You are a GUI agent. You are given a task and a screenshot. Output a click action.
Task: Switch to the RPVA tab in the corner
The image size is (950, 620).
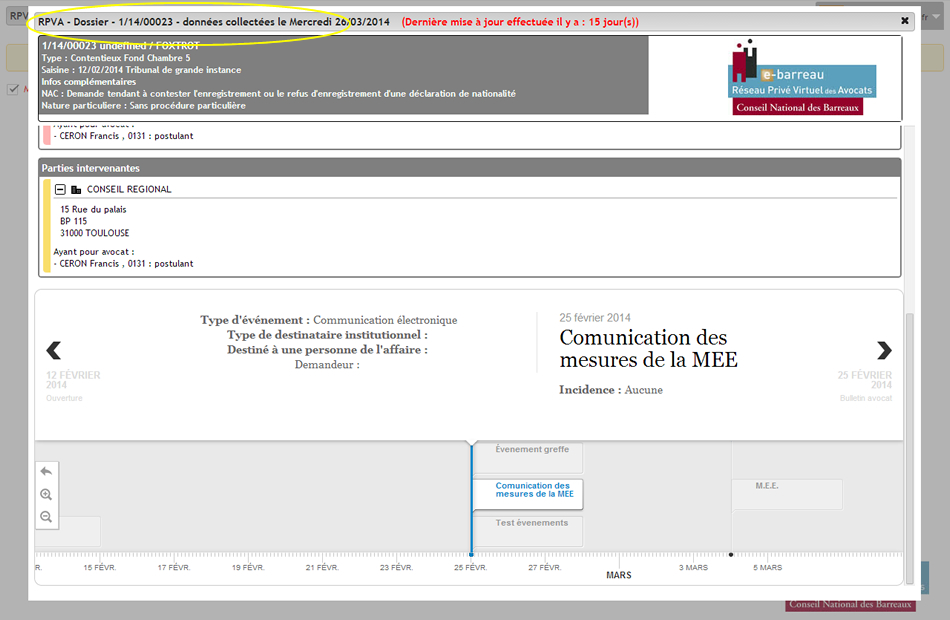click(18, 17)
